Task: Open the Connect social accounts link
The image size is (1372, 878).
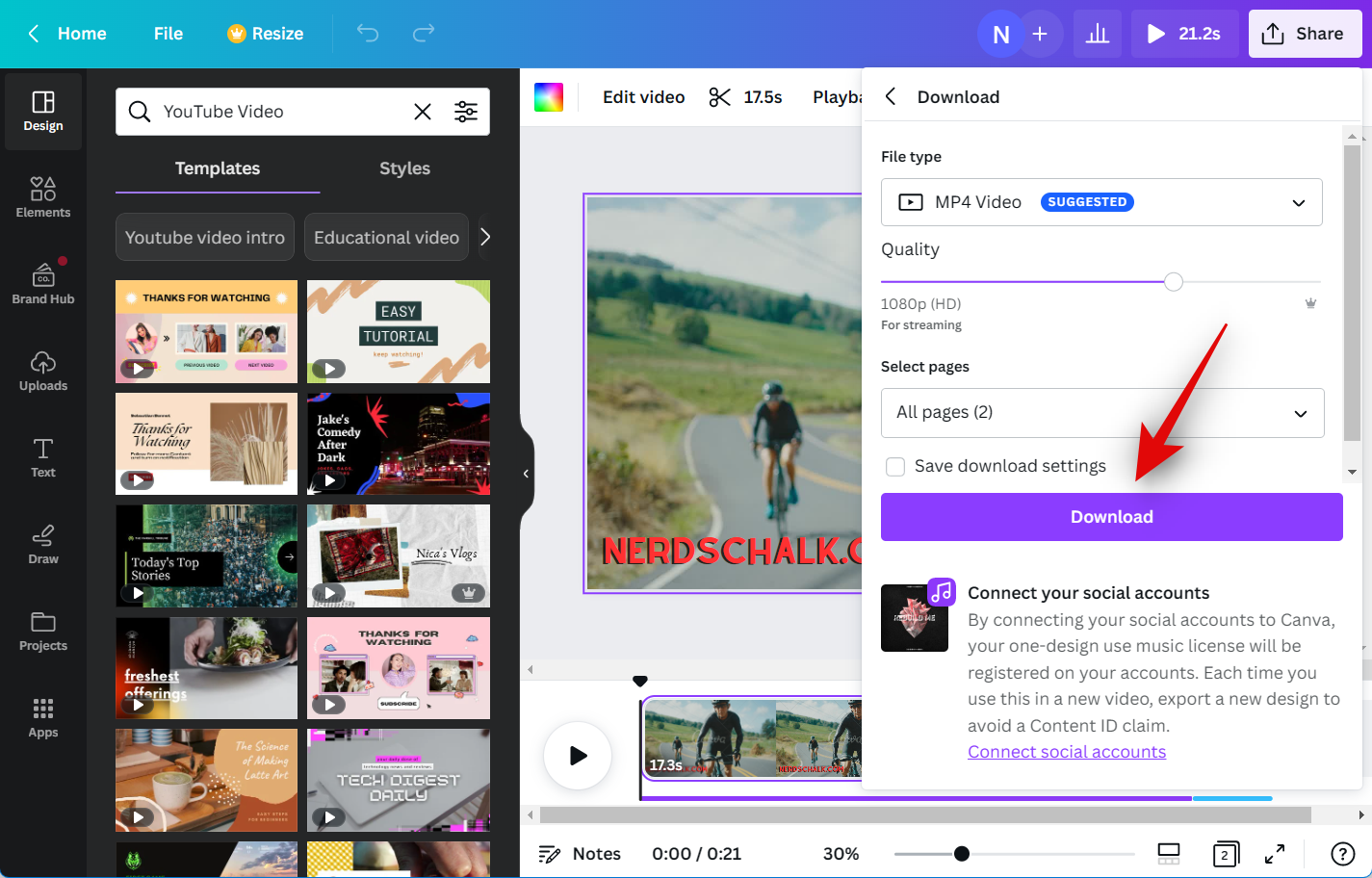Action: pyautogui.click(x=1066, y=752)
